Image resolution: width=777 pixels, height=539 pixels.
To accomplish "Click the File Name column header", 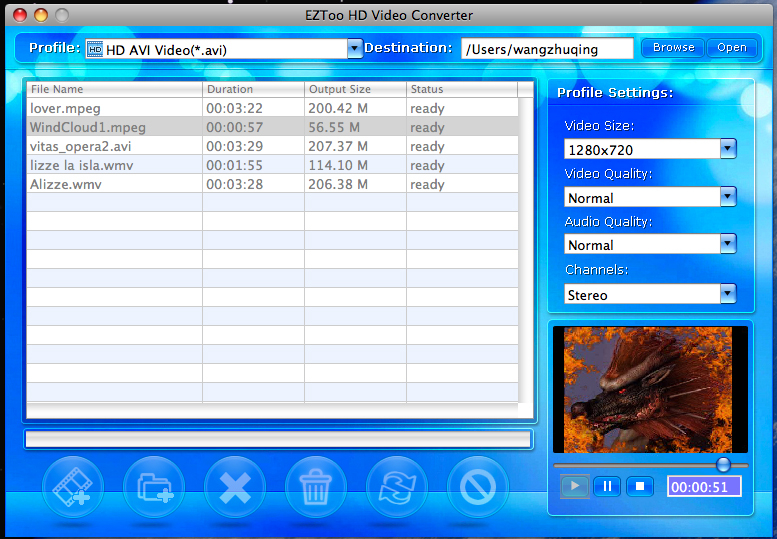I will pyautogui.click(x=114, y=89).
